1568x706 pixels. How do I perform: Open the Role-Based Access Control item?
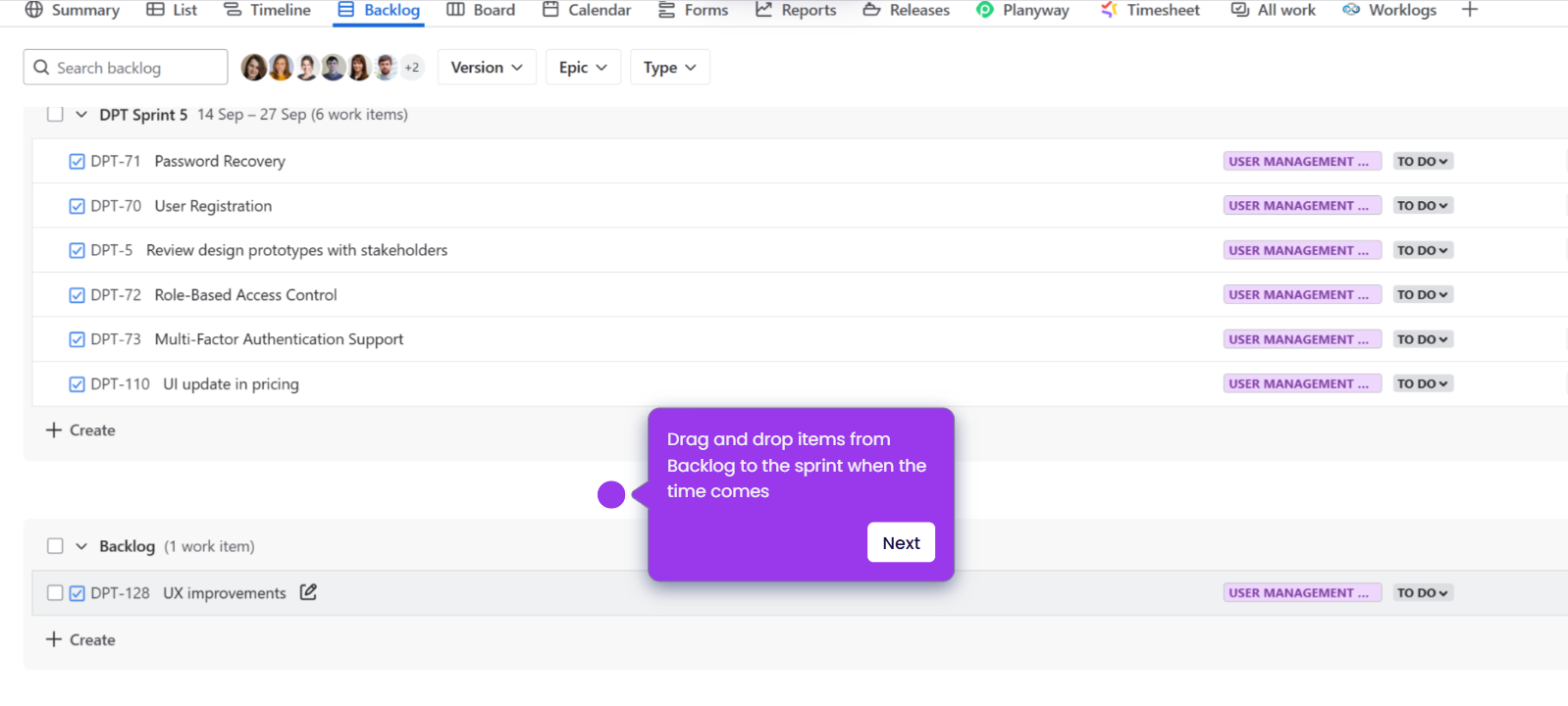[245, 294]
